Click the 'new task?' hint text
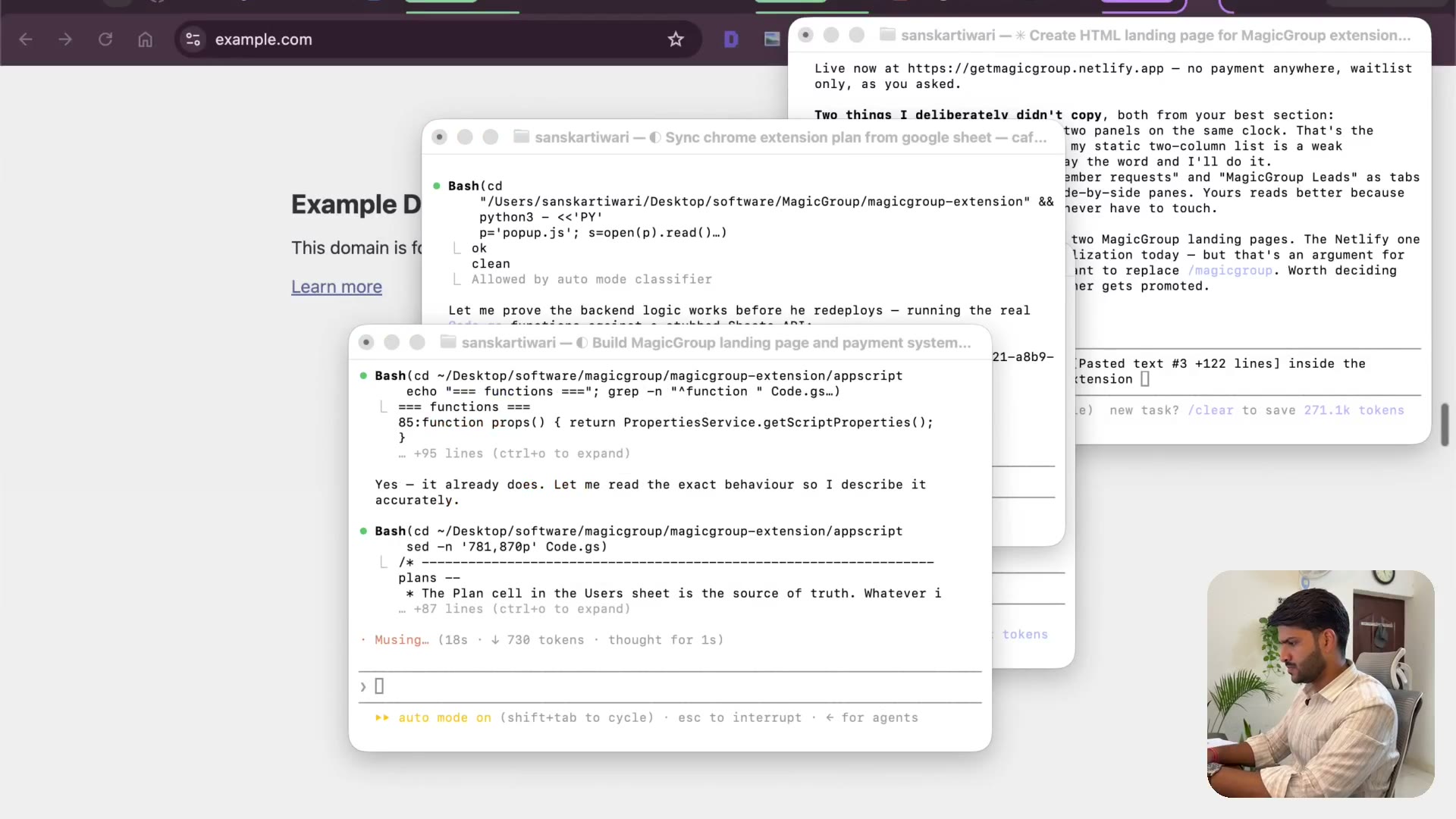The width and height of the screenshot is (1456, 819). pyautogui.click(x=1144, y=410)
